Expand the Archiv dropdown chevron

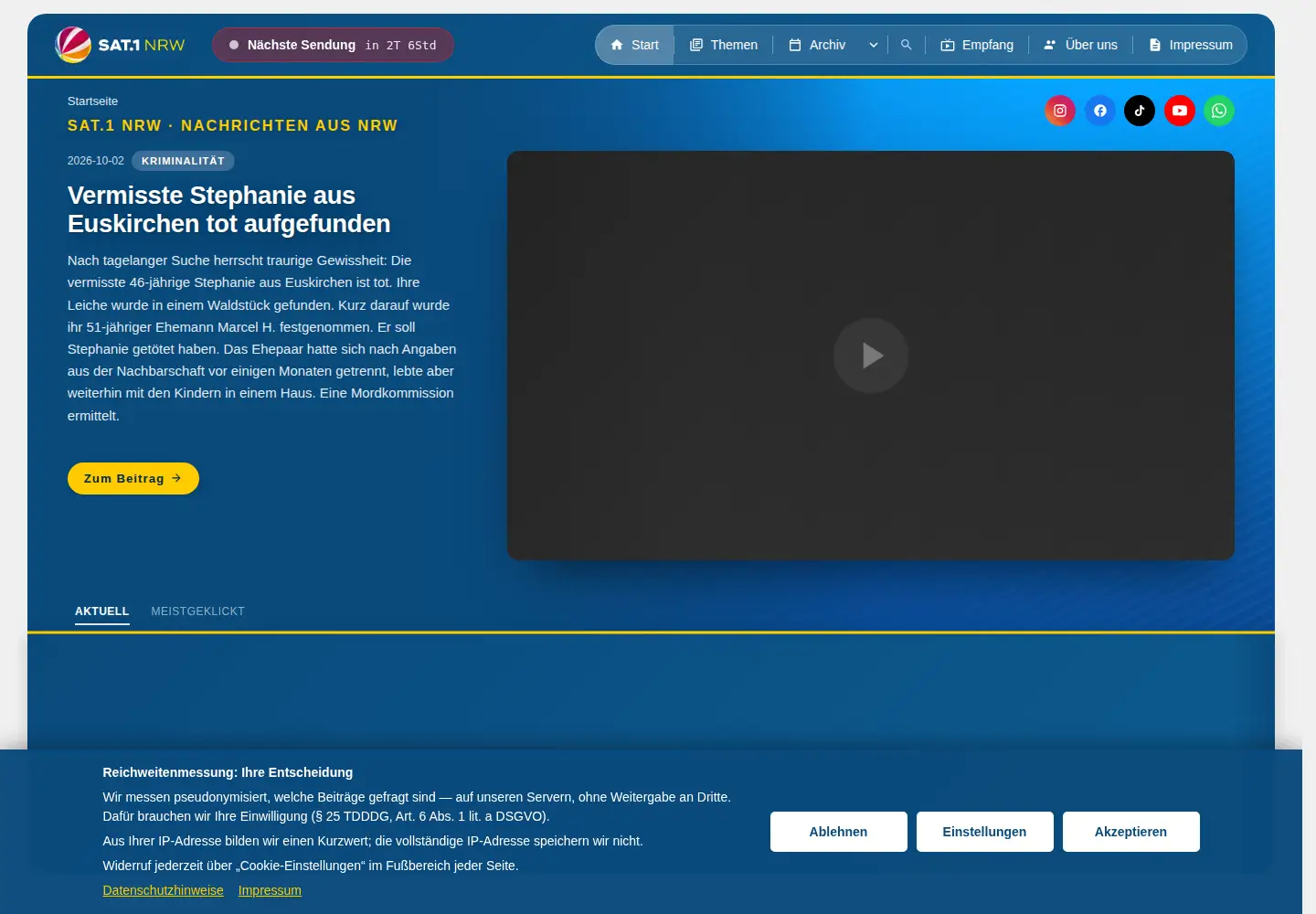[x=874, y=45]
